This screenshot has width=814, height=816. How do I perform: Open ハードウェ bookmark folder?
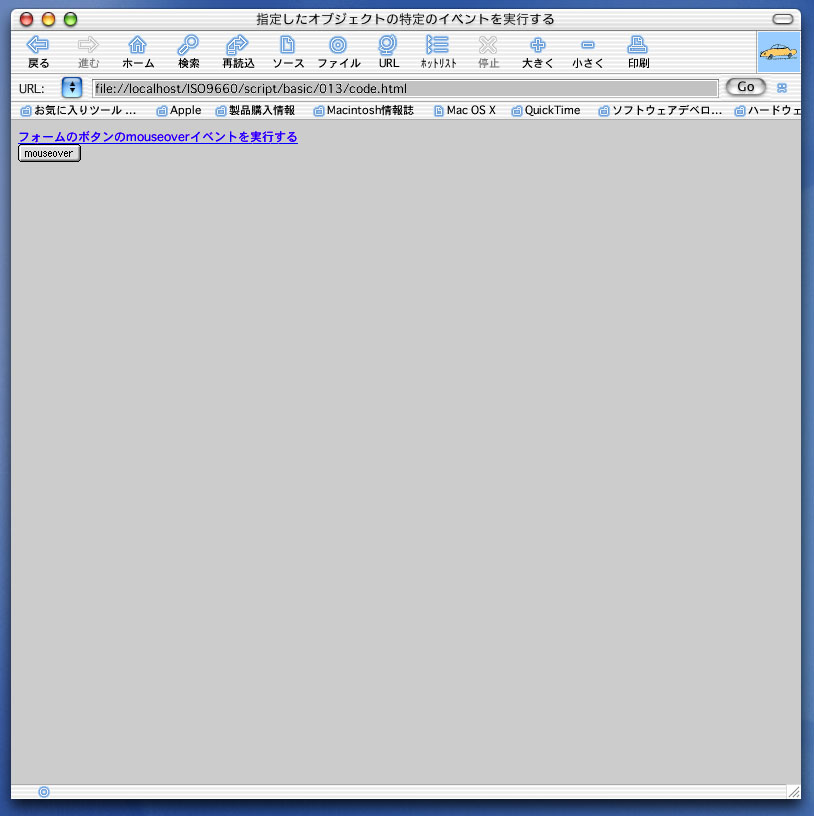[x=768, y=110]
